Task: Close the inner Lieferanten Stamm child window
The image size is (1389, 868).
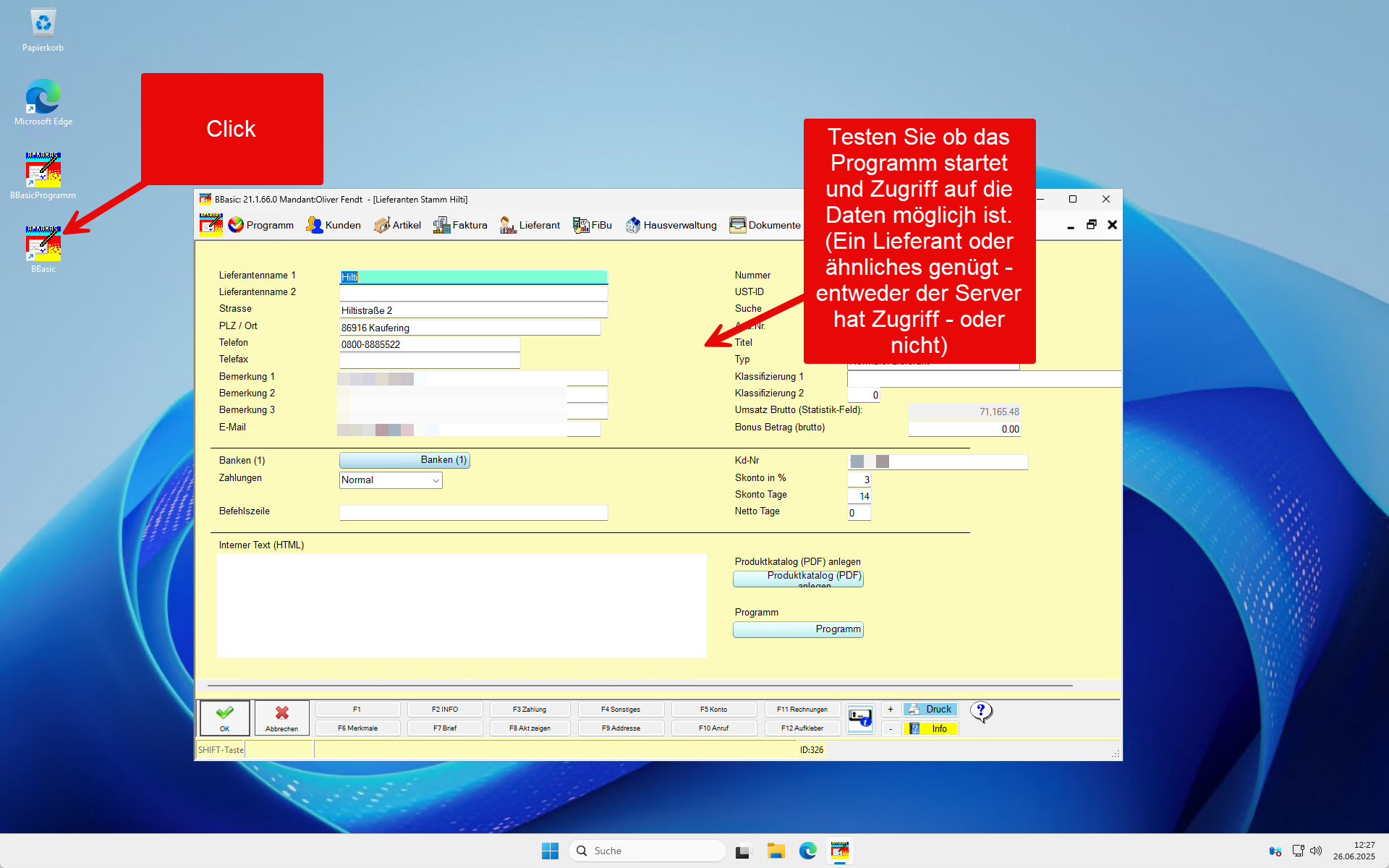Action: pyautogui.click(x=1113, y=226)
